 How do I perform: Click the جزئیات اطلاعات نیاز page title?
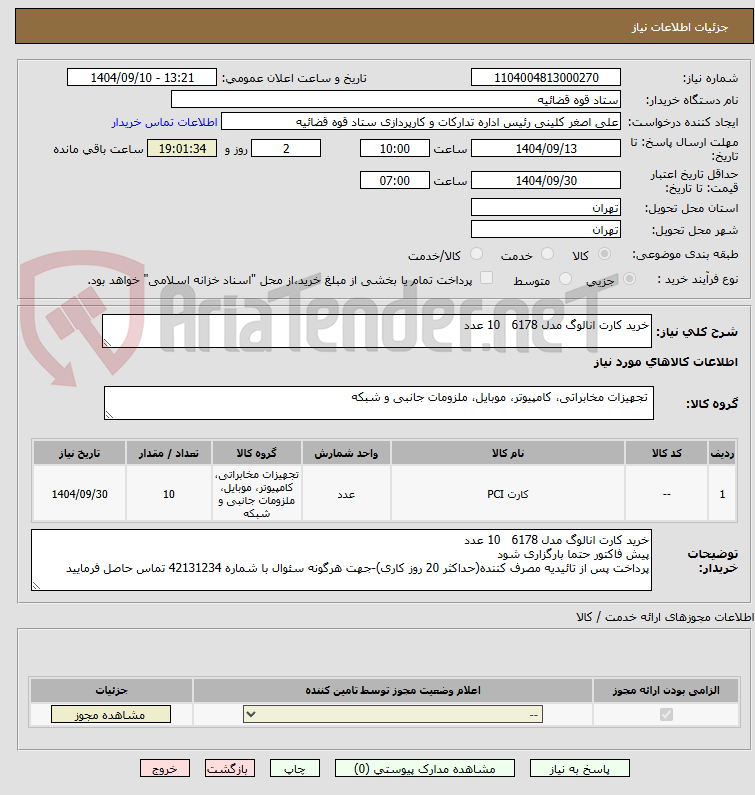pos(679,27)
